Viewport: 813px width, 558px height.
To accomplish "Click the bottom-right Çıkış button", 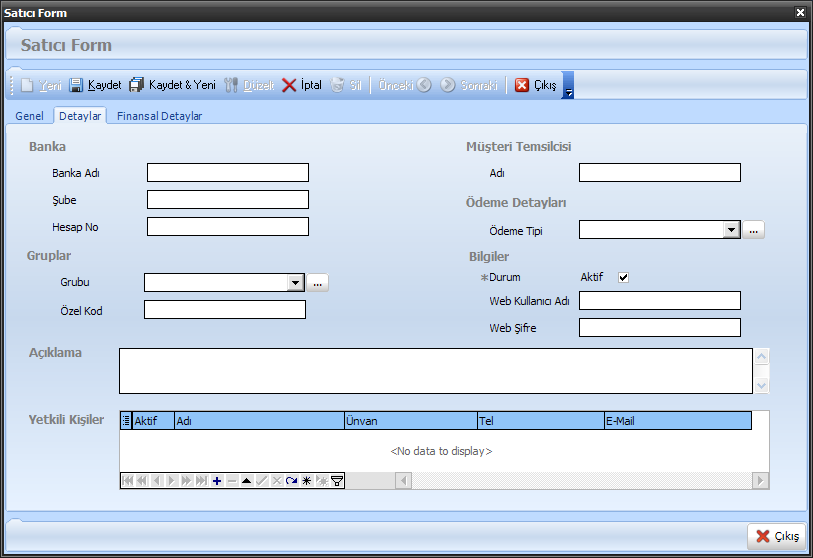I will pyautogui.click(x=777, y=536).
